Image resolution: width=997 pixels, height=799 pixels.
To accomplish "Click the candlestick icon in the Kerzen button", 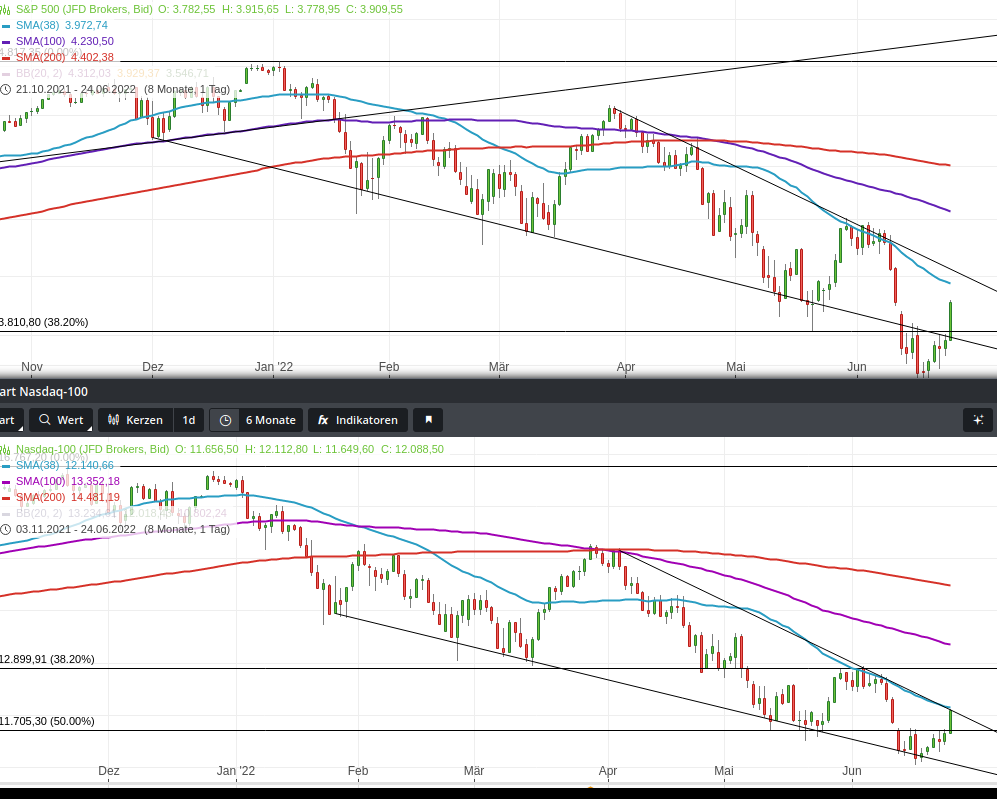I will [113, 420].
